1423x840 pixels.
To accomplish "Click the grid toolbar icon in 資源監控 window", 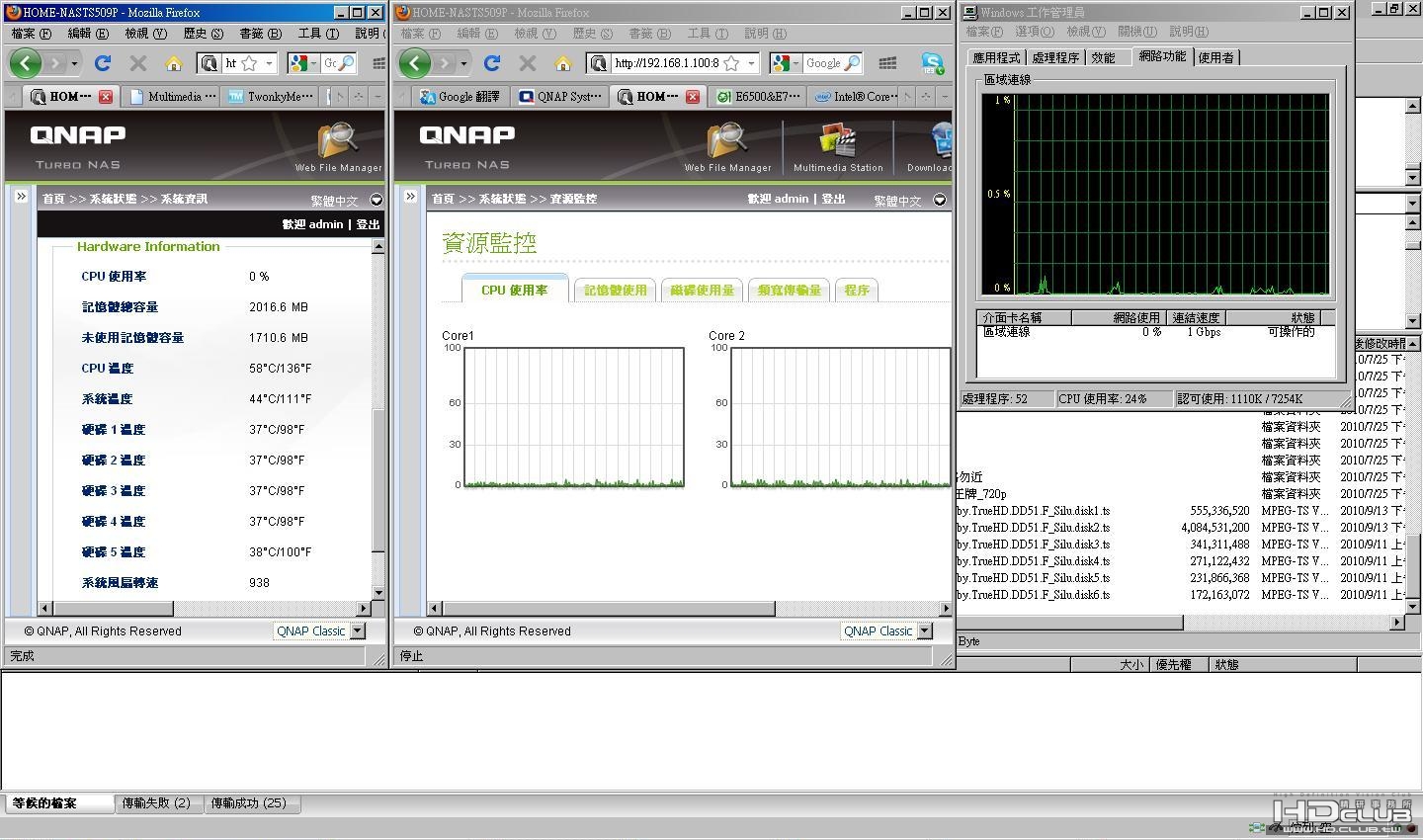I will coord(887,63).
